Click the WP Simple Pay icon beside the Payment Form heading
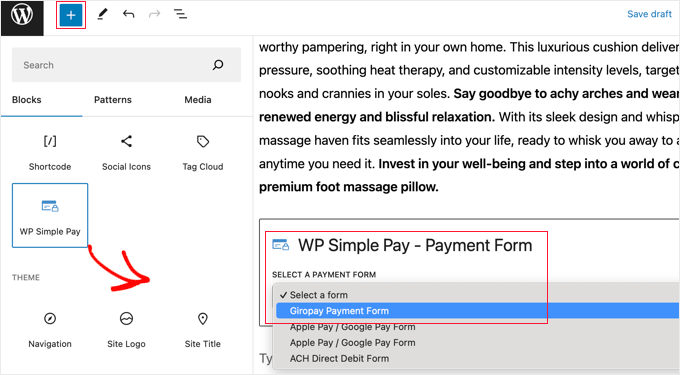 281,245
